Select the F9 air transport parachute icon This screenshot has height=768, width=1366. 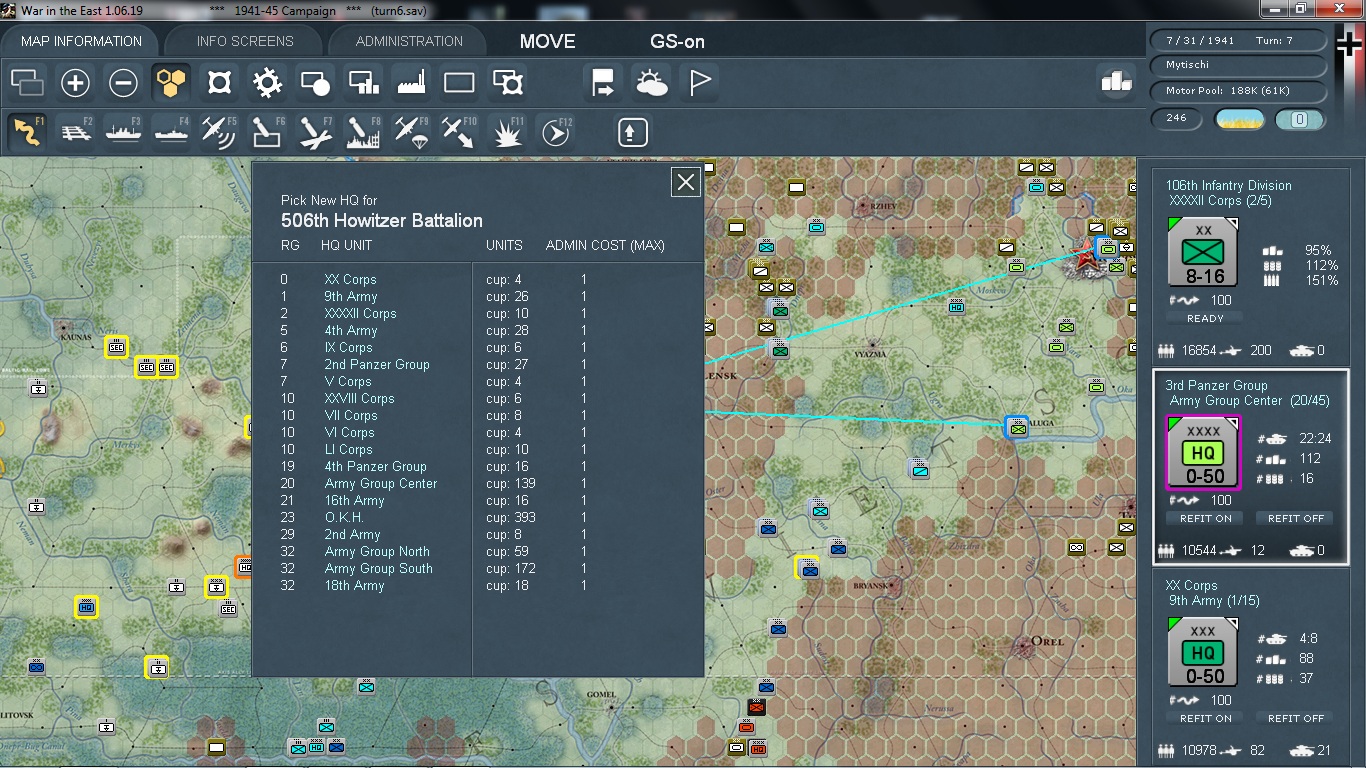411,131
